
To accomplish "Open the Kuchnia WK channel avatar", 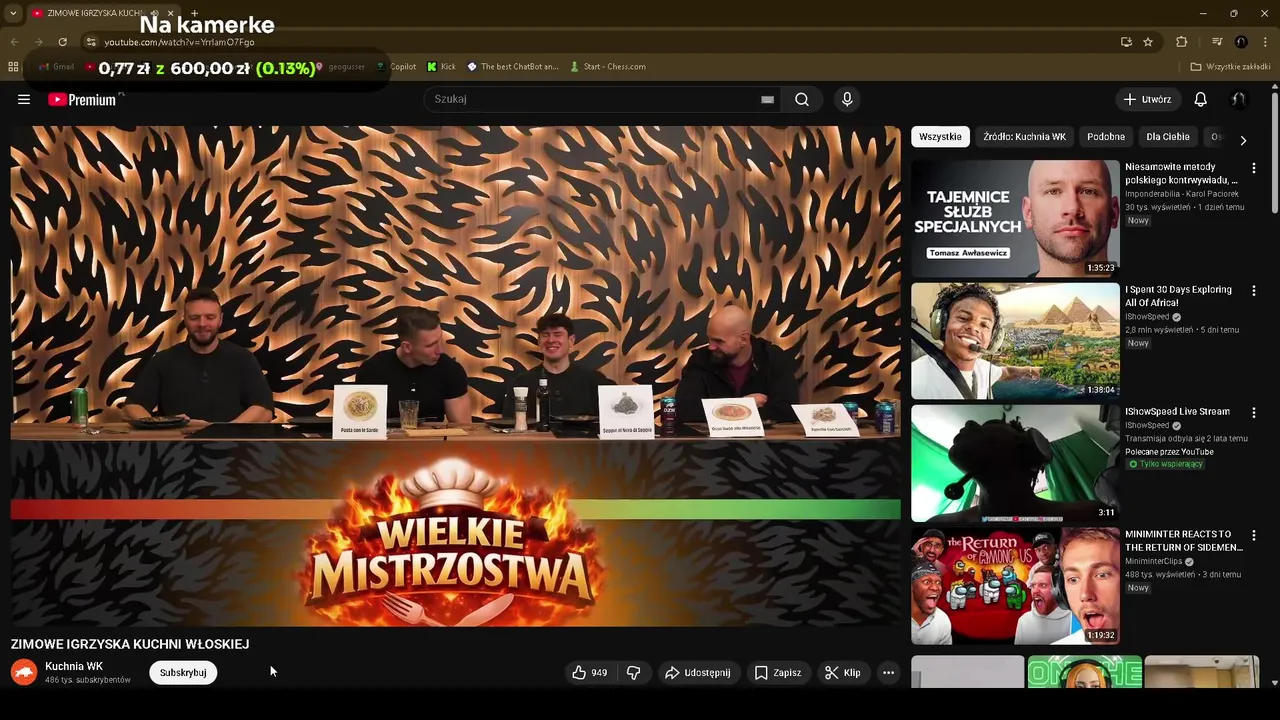I will point(24,672).
